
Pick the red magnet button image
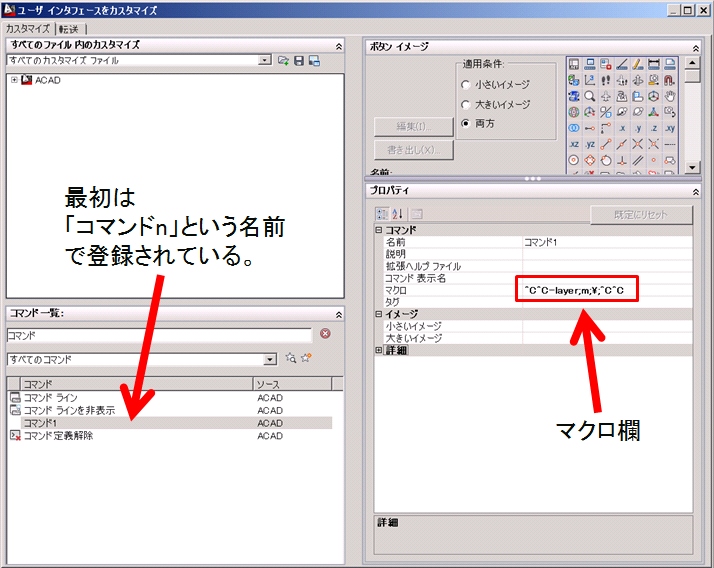coord(669,80)
